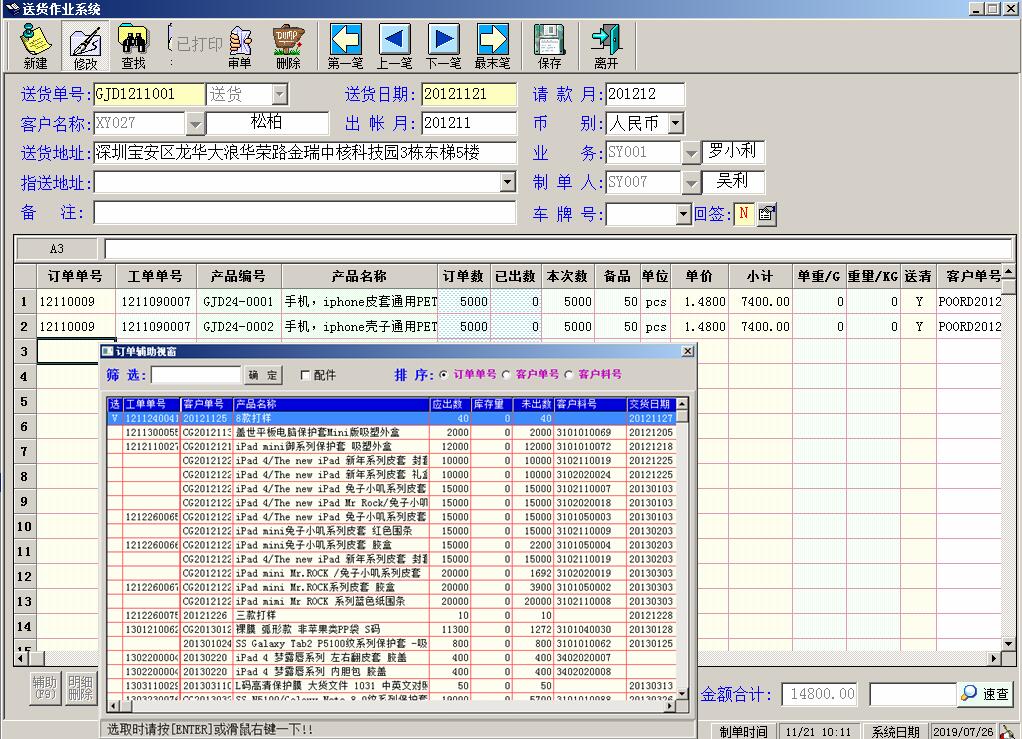Select 订单单号 sort radio button
Viewport: 1022px width, 739px height.
point(444,375)
